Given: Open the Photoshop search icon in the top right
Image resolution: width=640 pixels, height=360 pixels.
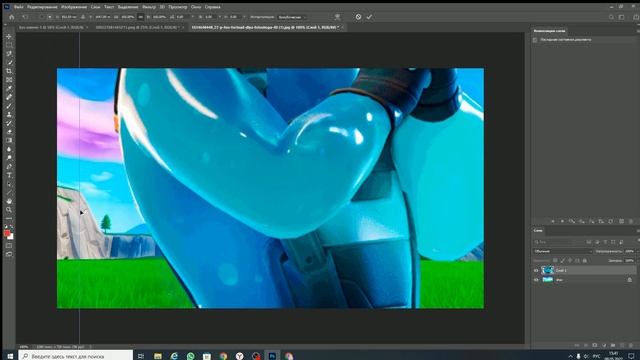Looking at the screenshot, I should [x=611, y=17].
